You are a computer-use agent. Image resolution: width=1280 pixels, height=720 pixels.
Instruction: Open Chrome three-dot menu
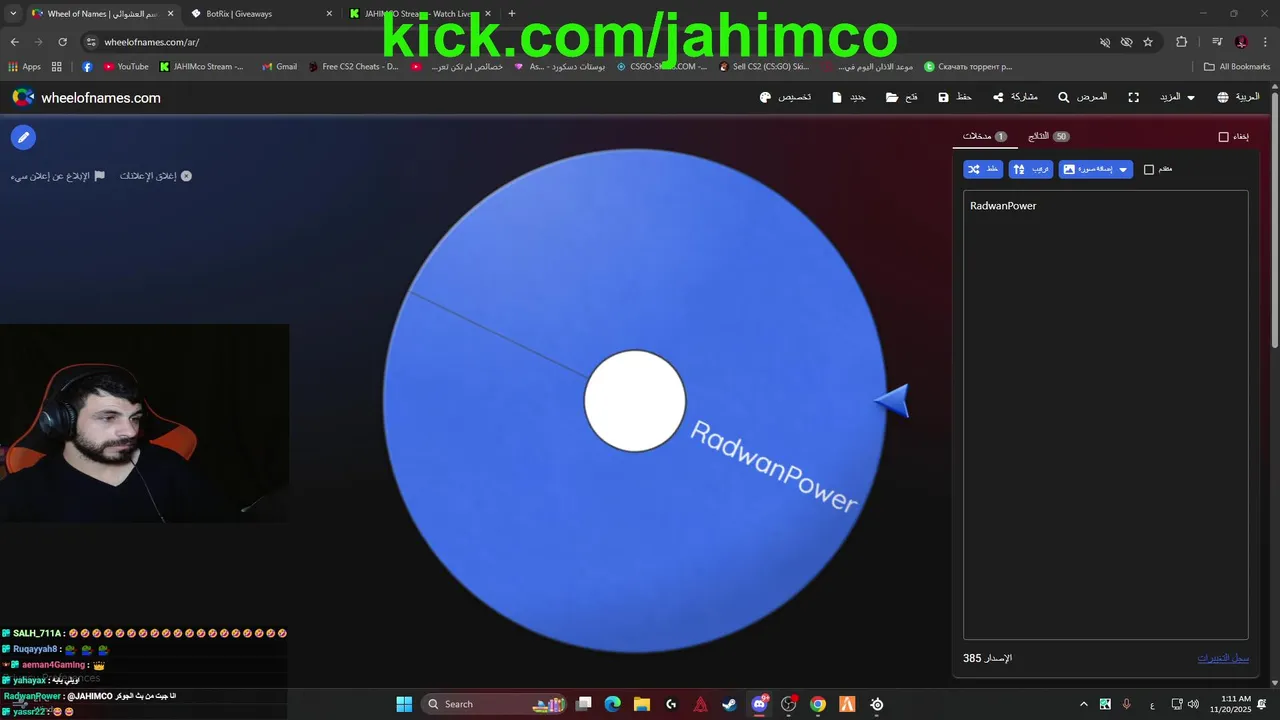point(1265,42)
